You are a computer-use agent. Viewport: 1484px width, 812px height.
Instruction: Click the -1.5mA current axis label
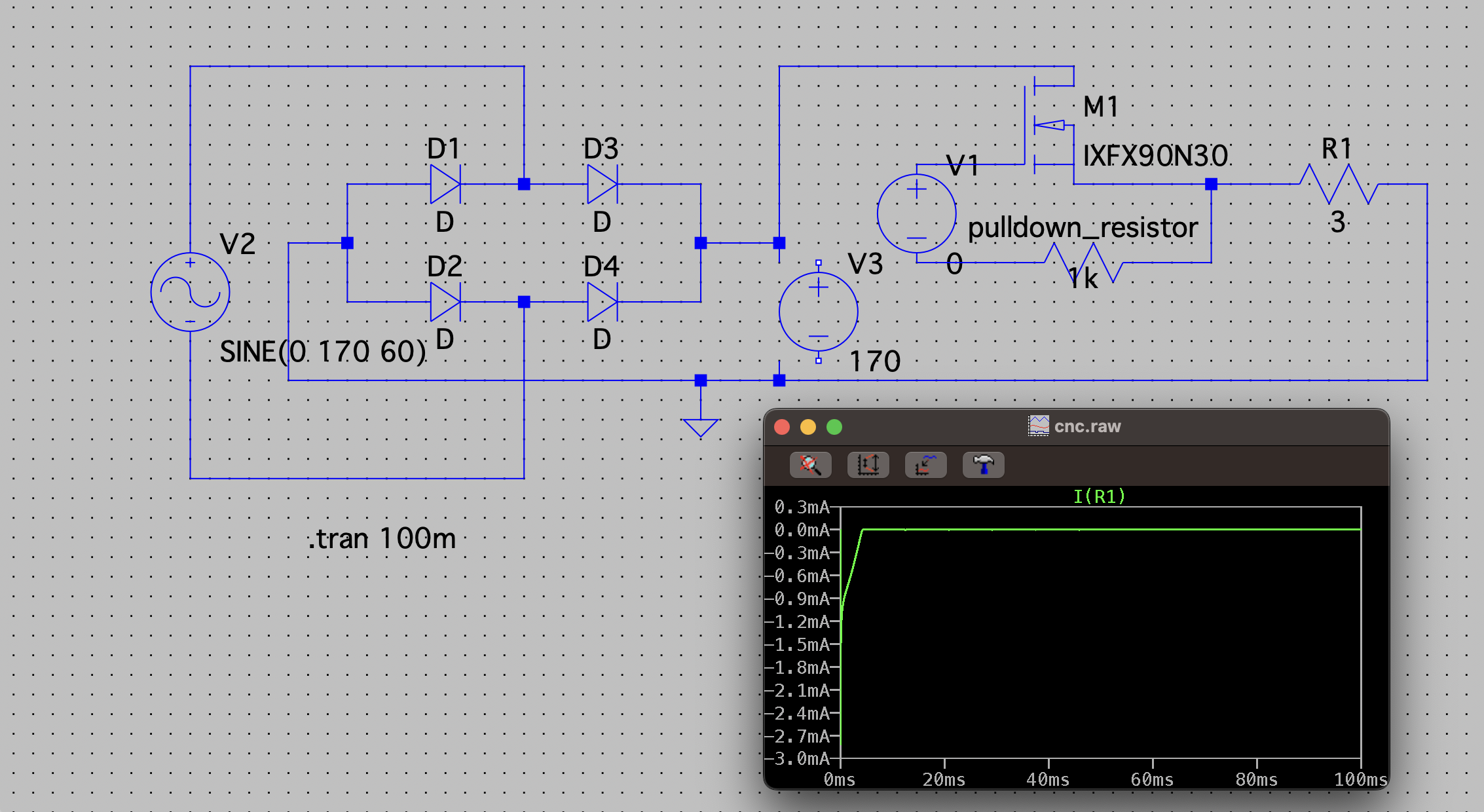[797, 644]
